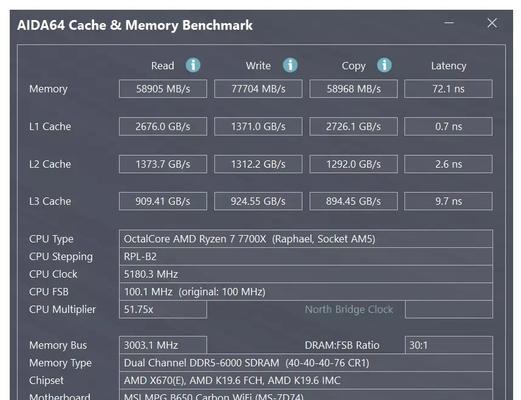Minimize the AIDA64 benchmark window

click(x=449, y=23)
